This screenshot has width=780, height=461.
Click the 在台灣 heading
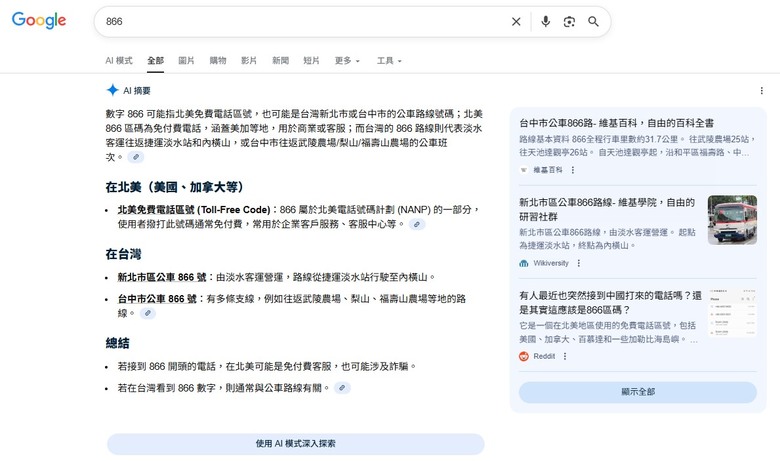point(123,254)
